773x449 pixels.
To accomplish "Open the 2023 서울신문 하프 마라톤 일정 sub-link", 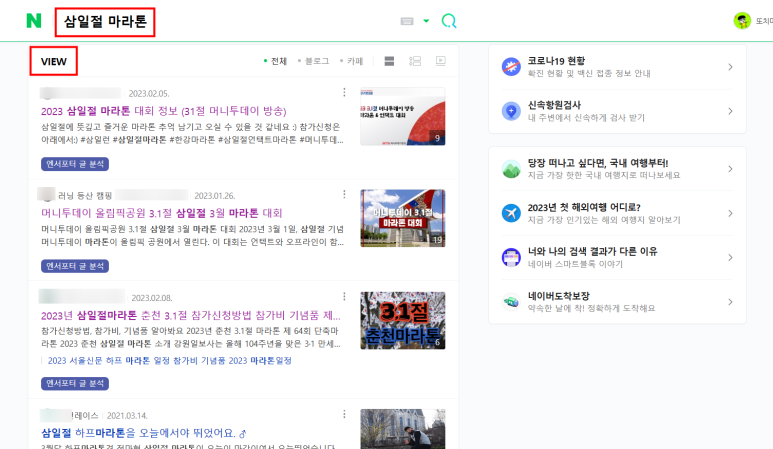I will 170,361.
